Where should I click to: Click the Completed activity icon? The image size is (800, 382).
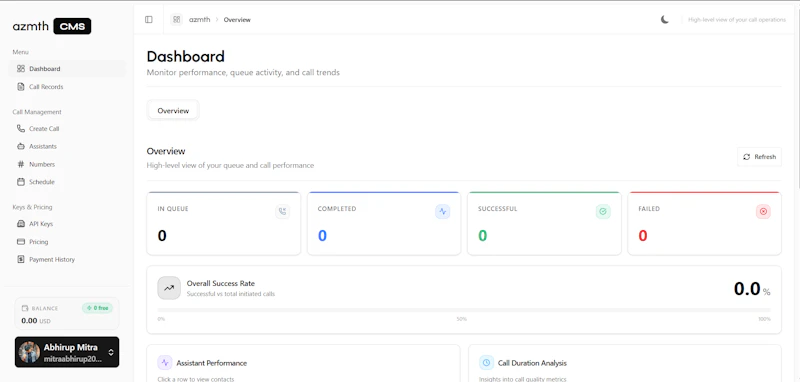(x=442, y=212)
